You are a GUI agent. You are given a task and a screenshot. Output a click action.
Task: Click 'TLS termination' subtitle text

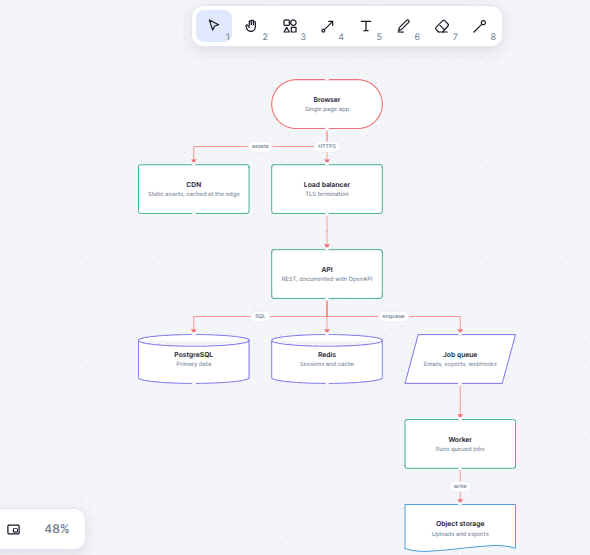[327, 194]
